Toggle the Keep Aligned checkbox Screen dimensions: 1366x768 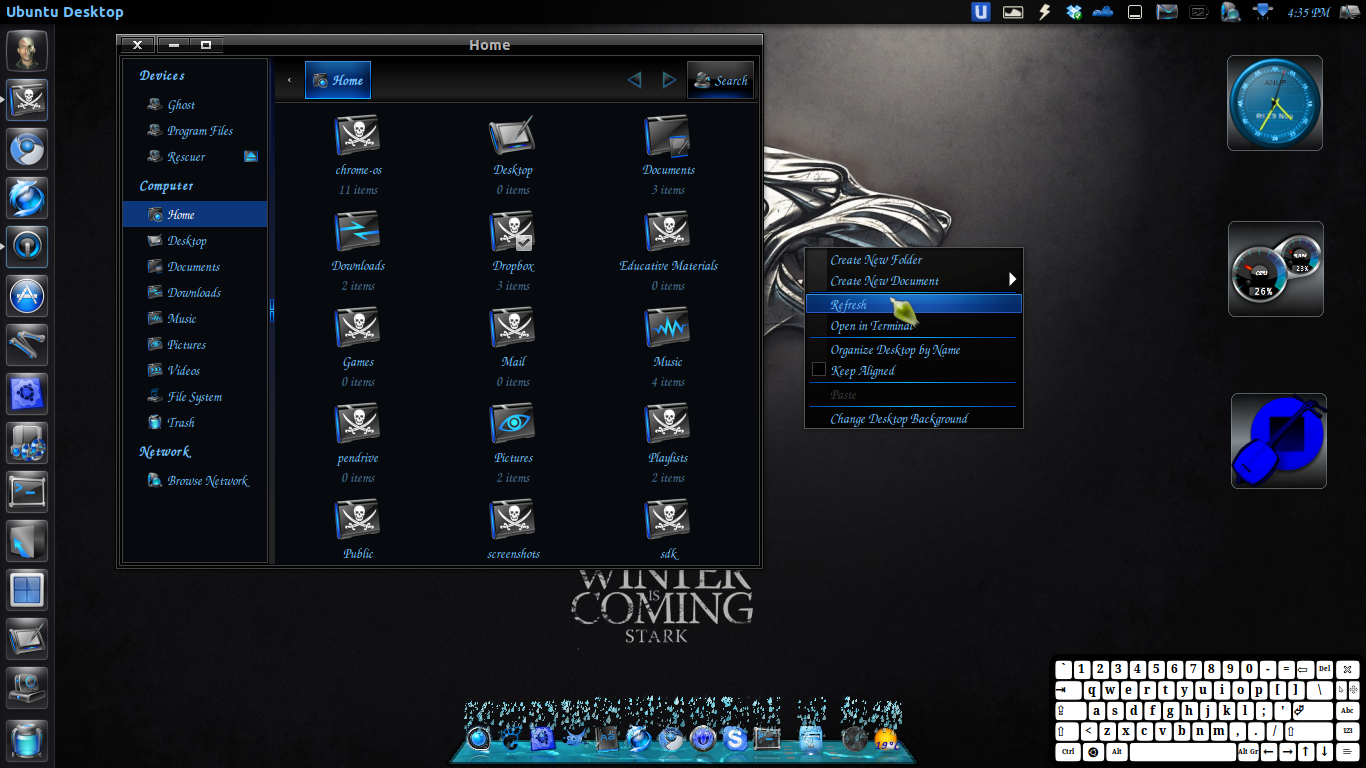818,370
